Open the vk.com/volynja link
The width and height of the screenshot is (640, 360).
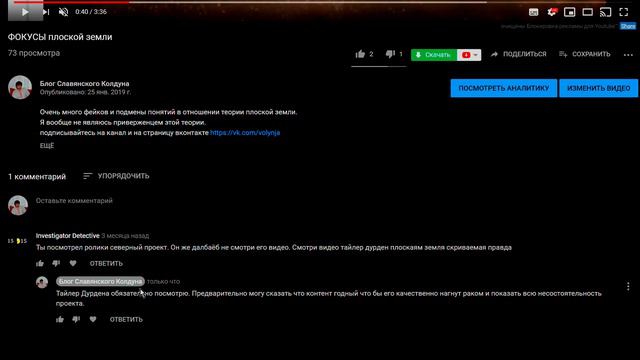[245, 133]
